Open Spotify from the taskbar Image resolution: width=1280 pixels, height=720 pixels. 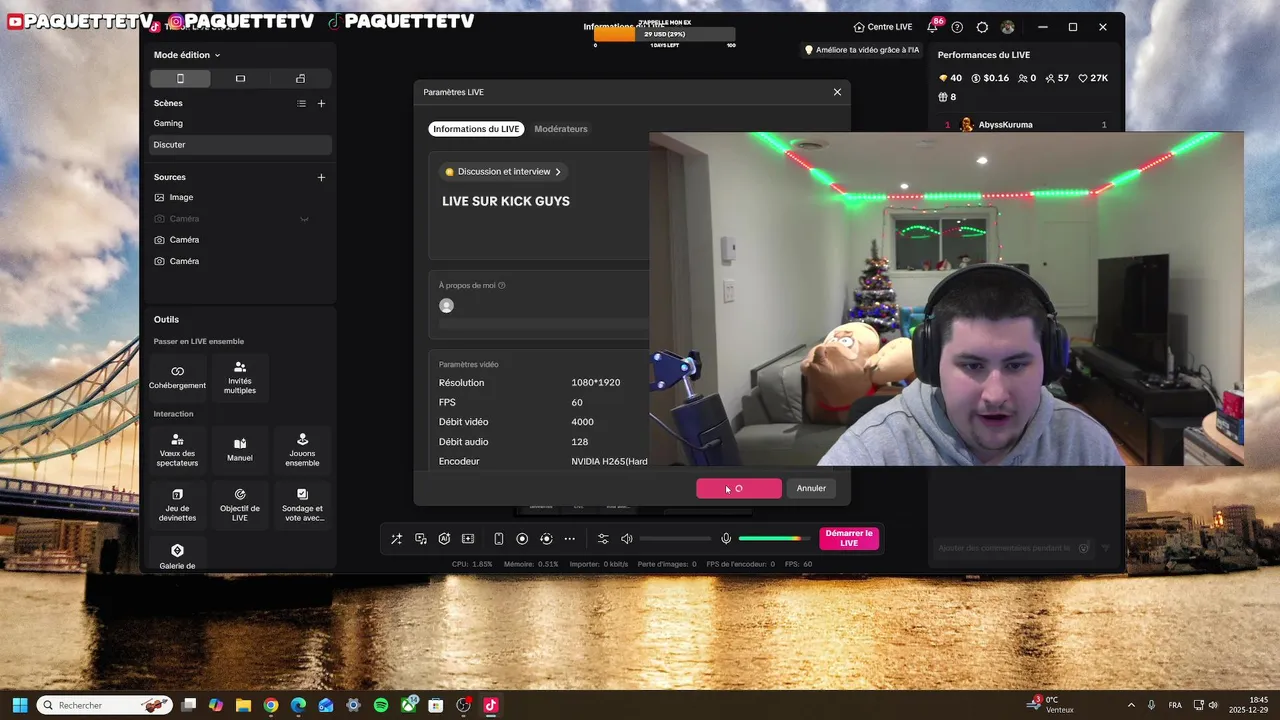point(381,705)
